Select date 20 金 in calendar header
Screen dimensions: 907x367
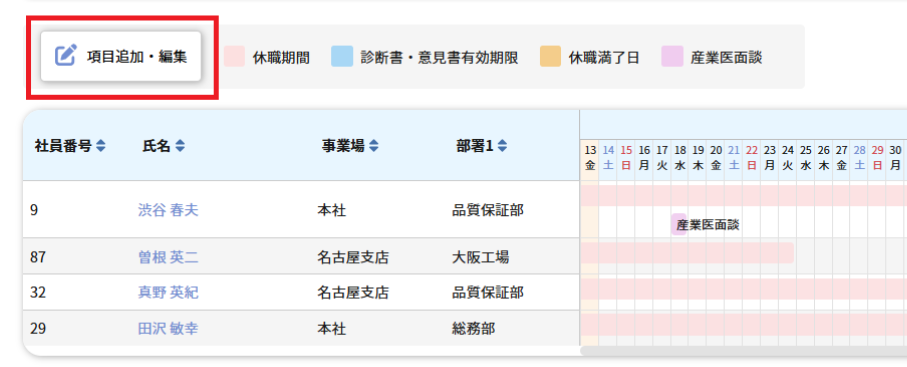point(716,157)
